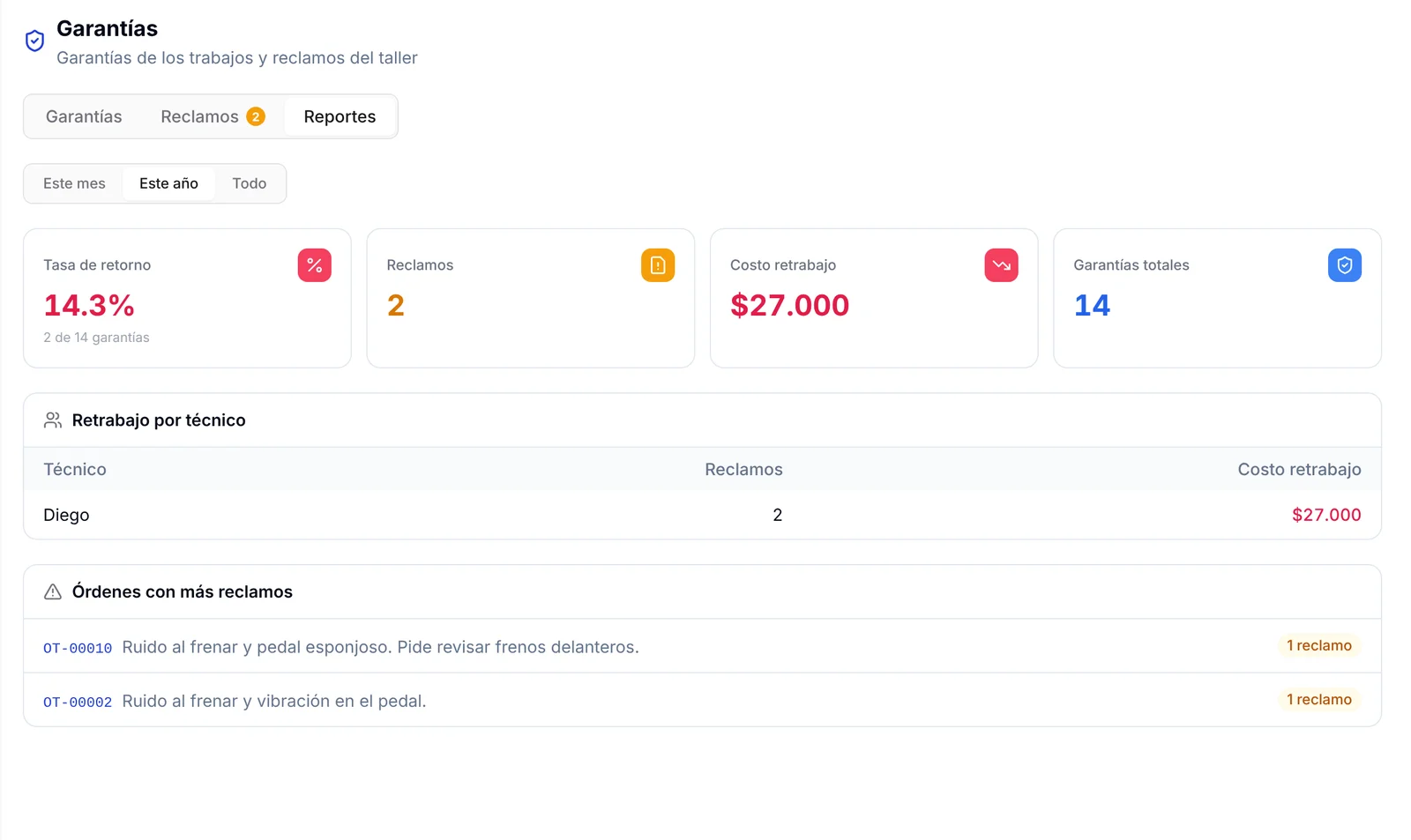Screen dimensions: 1411x840
Task: Click the blue shield icon in Garantías totales
Action: (1345, 265)
